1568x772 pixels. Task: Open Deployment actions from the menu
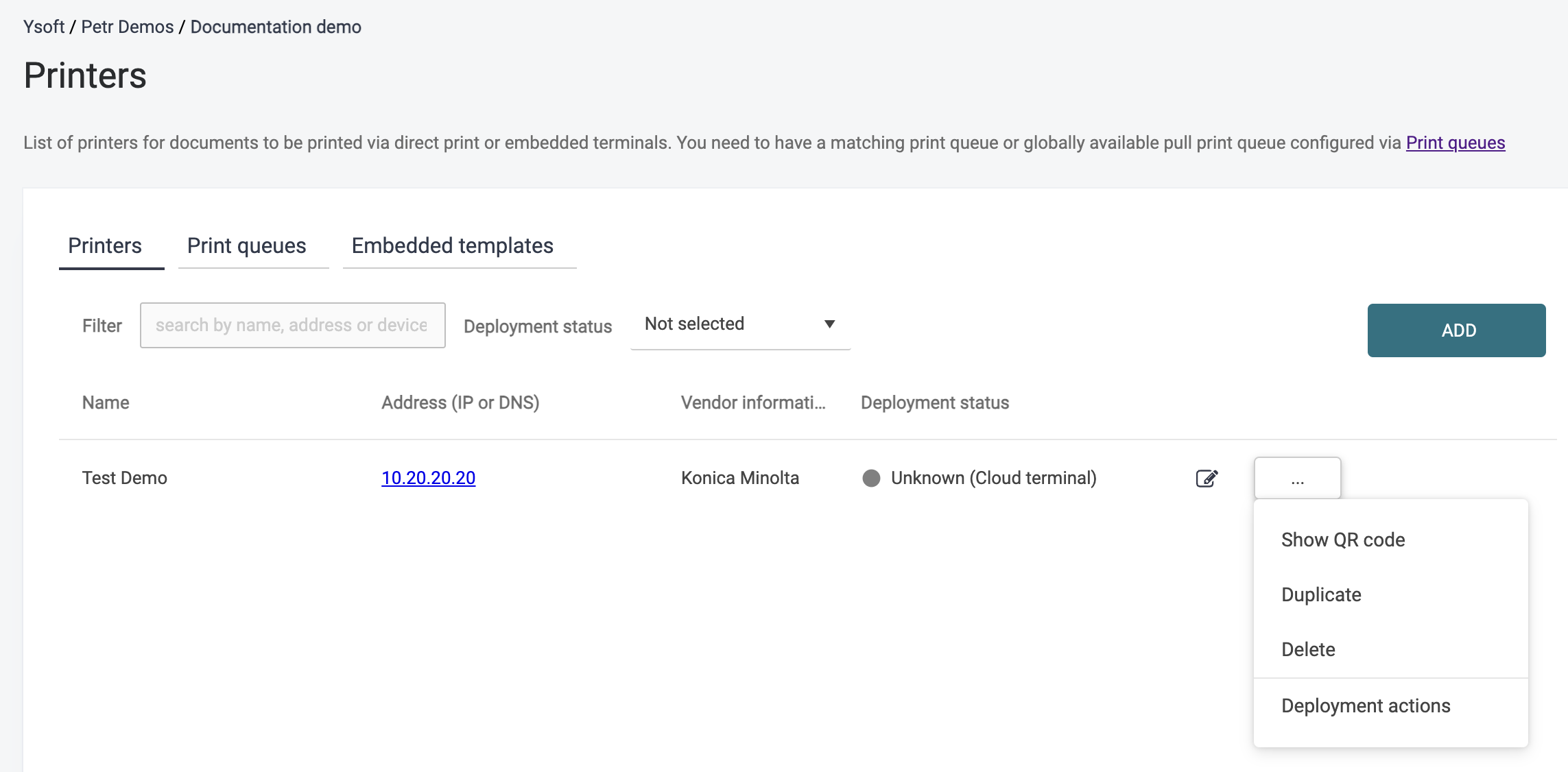(1366, 705)
